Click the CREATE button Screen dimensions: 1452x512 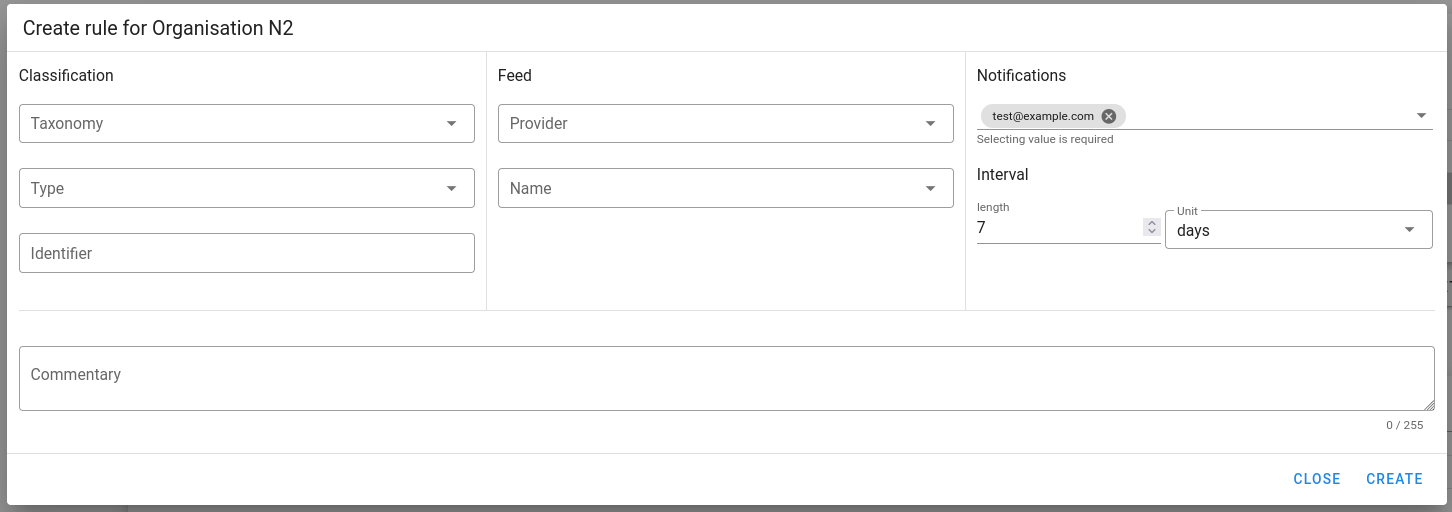(1394, 479)
